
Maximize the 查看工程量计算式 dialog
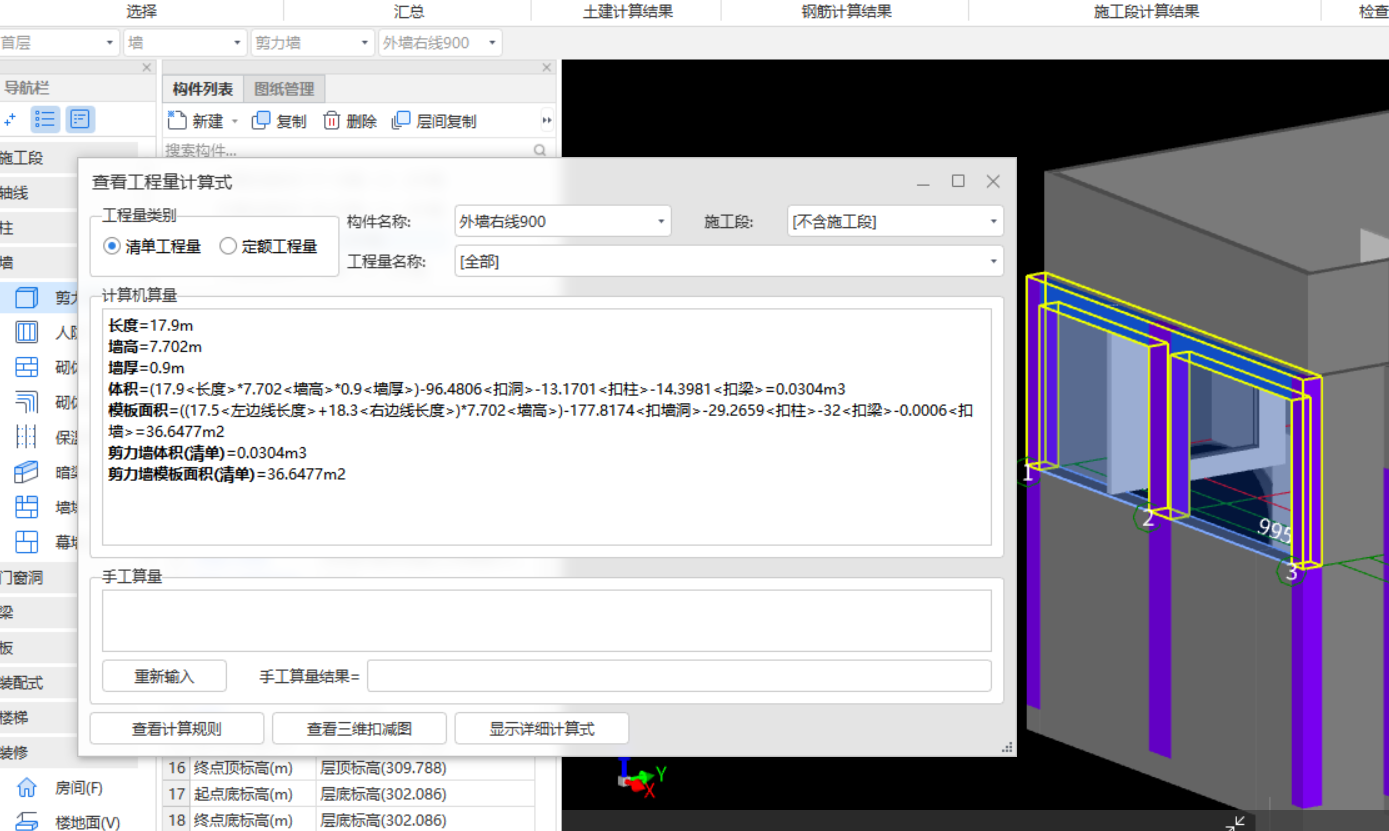click(x=958, y=181)
